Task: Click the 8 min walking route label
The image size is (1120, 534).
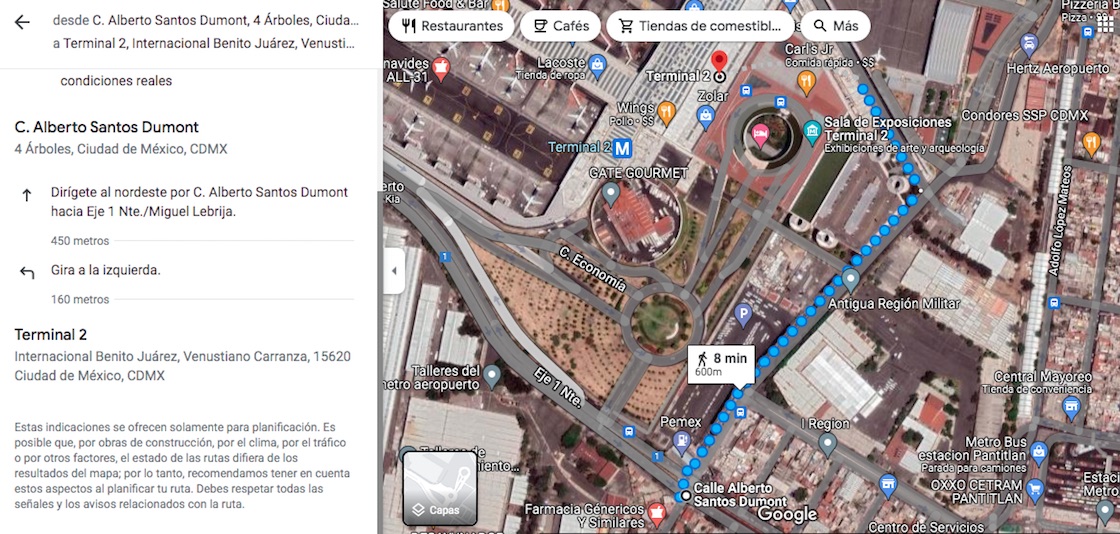Action: tap(721, 364)
